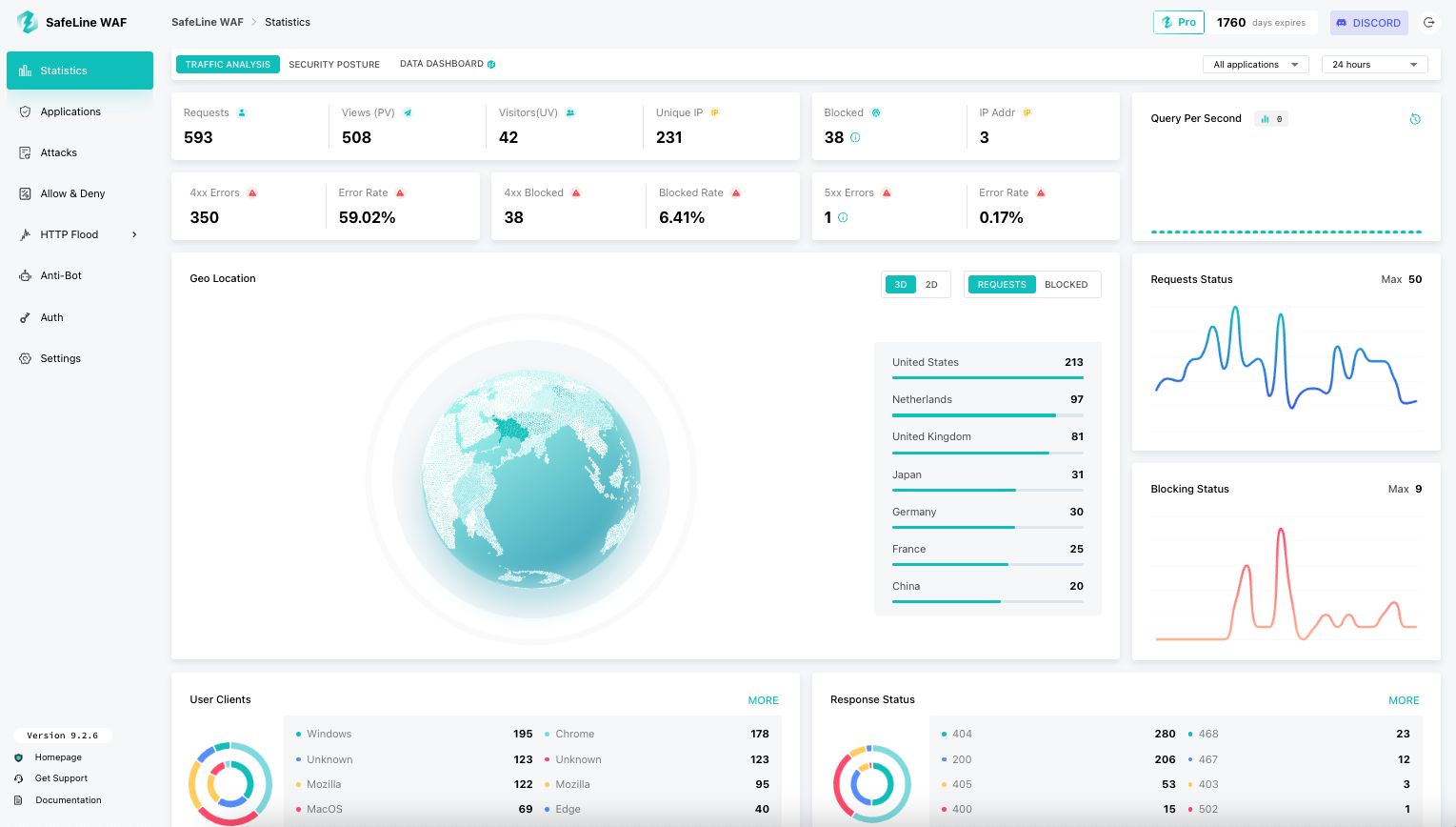The width and height of the screenshot is (1456, 827).
Task: Expand the HTTP Flood submenu chevron
Action: 134,234
